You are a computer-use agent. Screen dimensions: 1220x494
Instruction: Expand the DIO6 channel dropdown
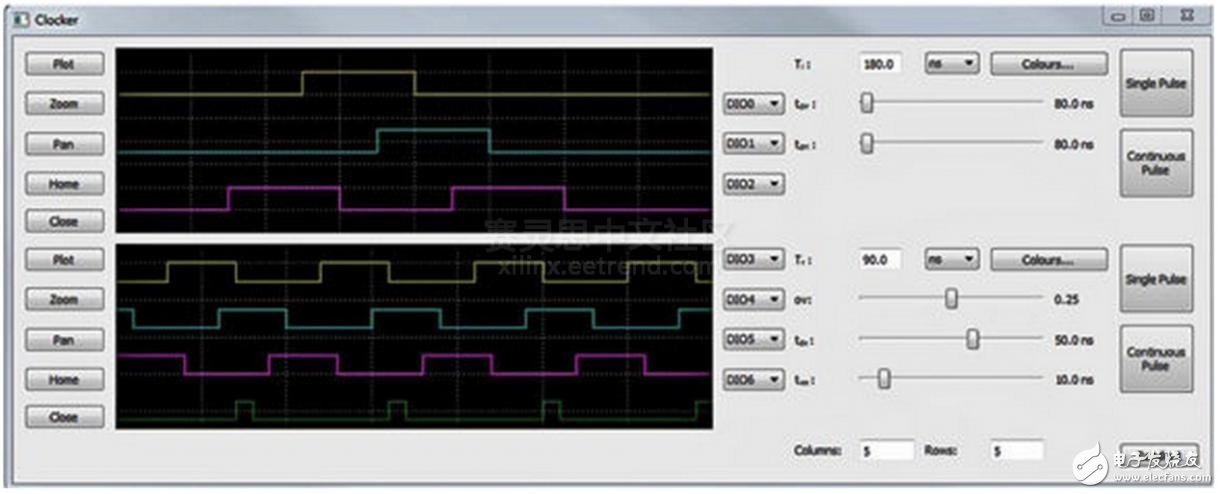click(753, 380)
